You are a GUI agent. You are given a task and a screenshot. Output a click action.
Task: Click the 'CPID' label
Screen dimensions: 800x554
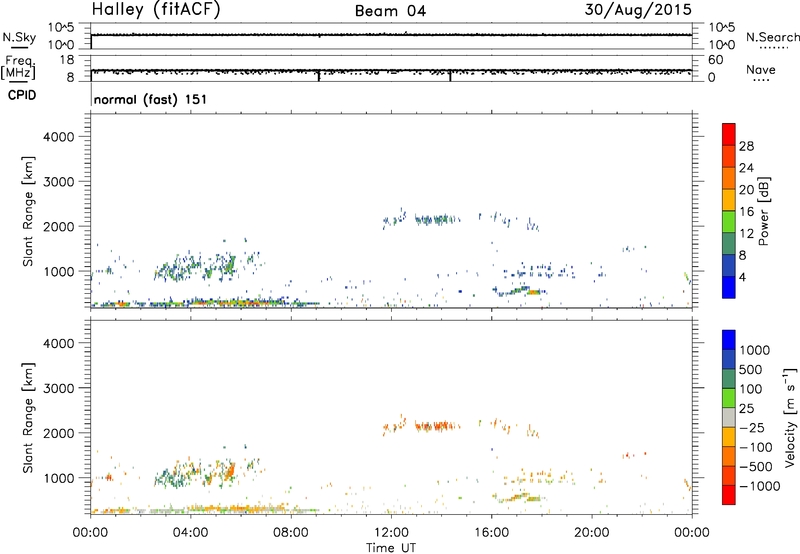click(x=22, y=95)
